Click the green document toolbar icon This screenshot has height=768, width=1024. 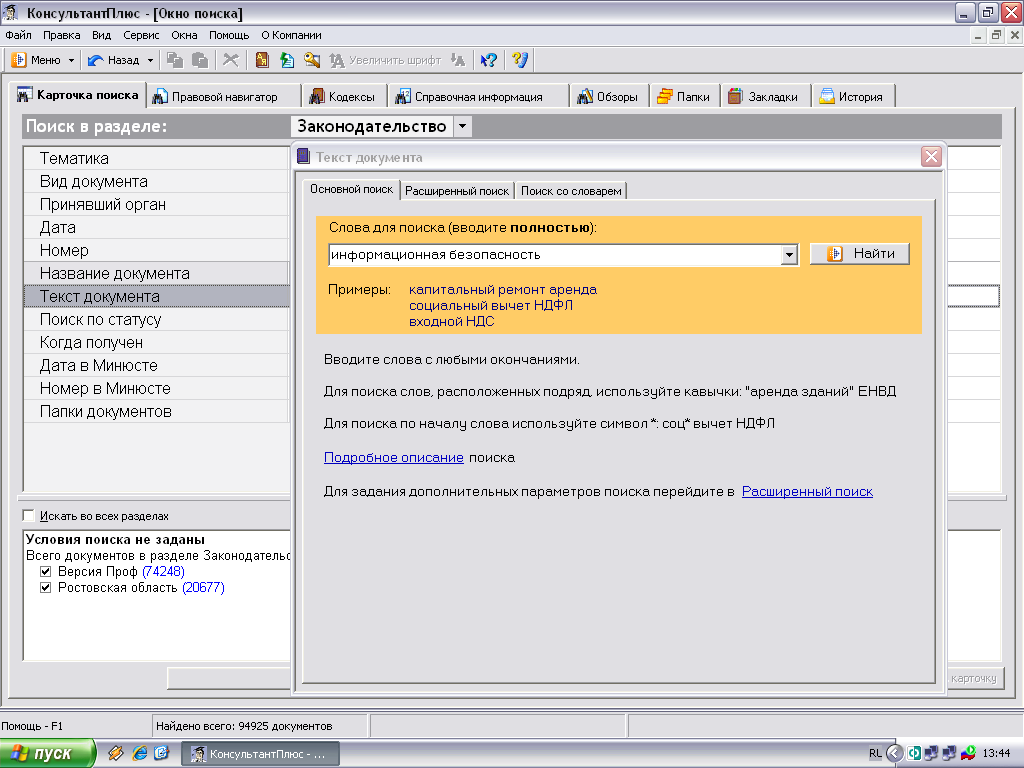pyautogui.click(x=287, y=60)
